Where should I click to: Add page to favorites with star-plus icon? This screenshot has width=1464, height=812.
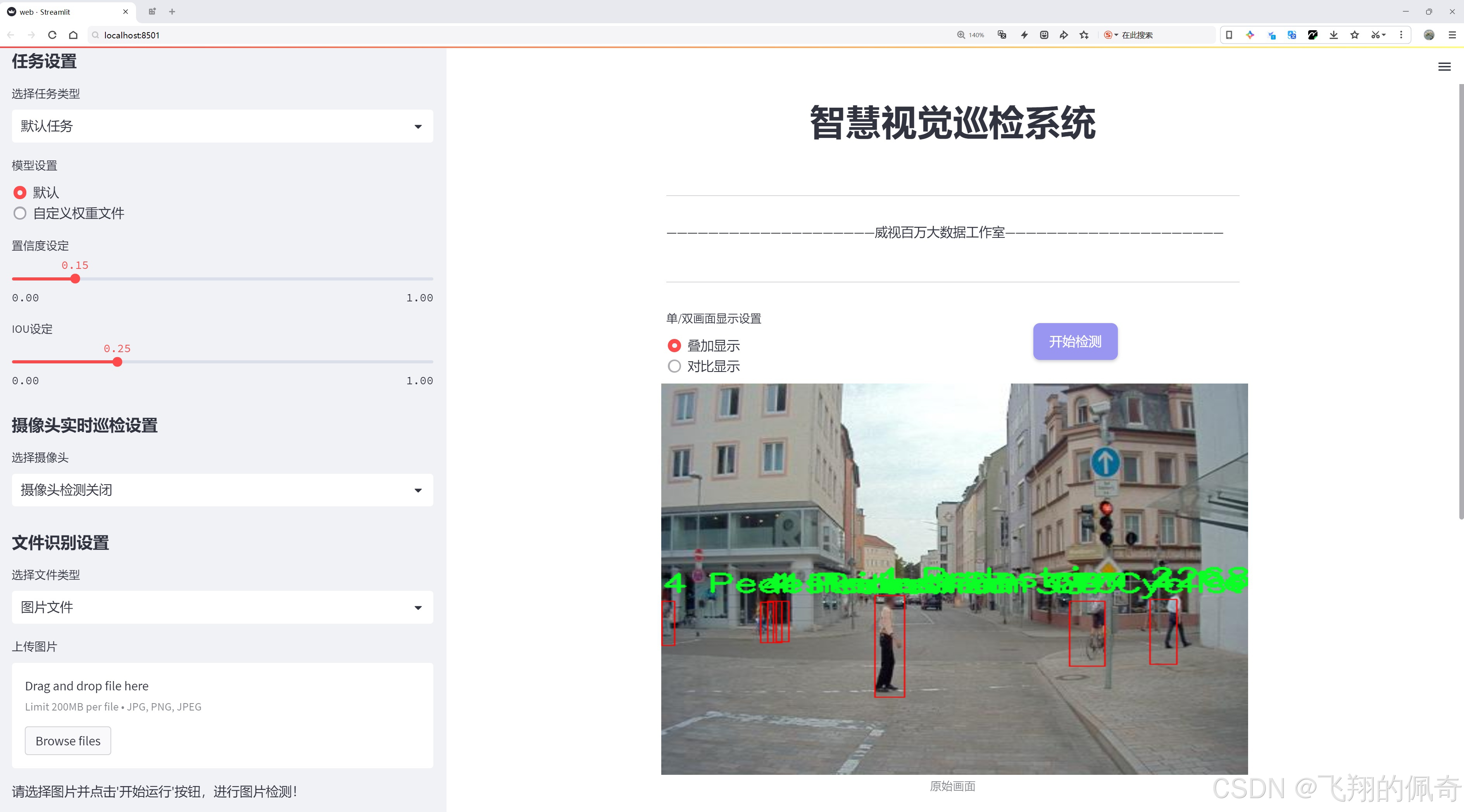click(1085, 34)
